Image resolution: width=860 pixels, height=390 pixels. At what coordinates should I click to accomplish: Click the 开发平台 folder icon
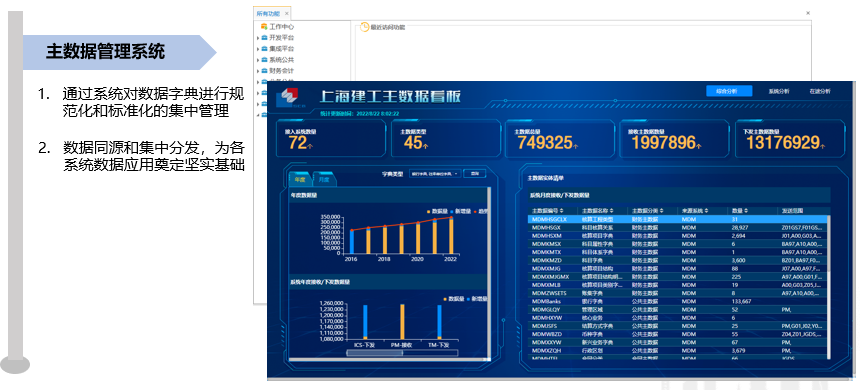point(264,37)
